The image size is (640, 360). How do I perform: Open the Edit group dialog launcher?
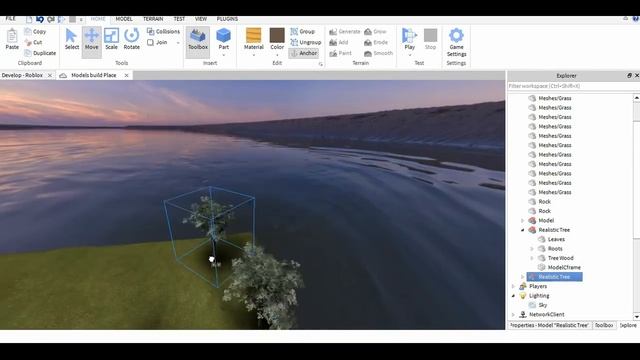320,64
